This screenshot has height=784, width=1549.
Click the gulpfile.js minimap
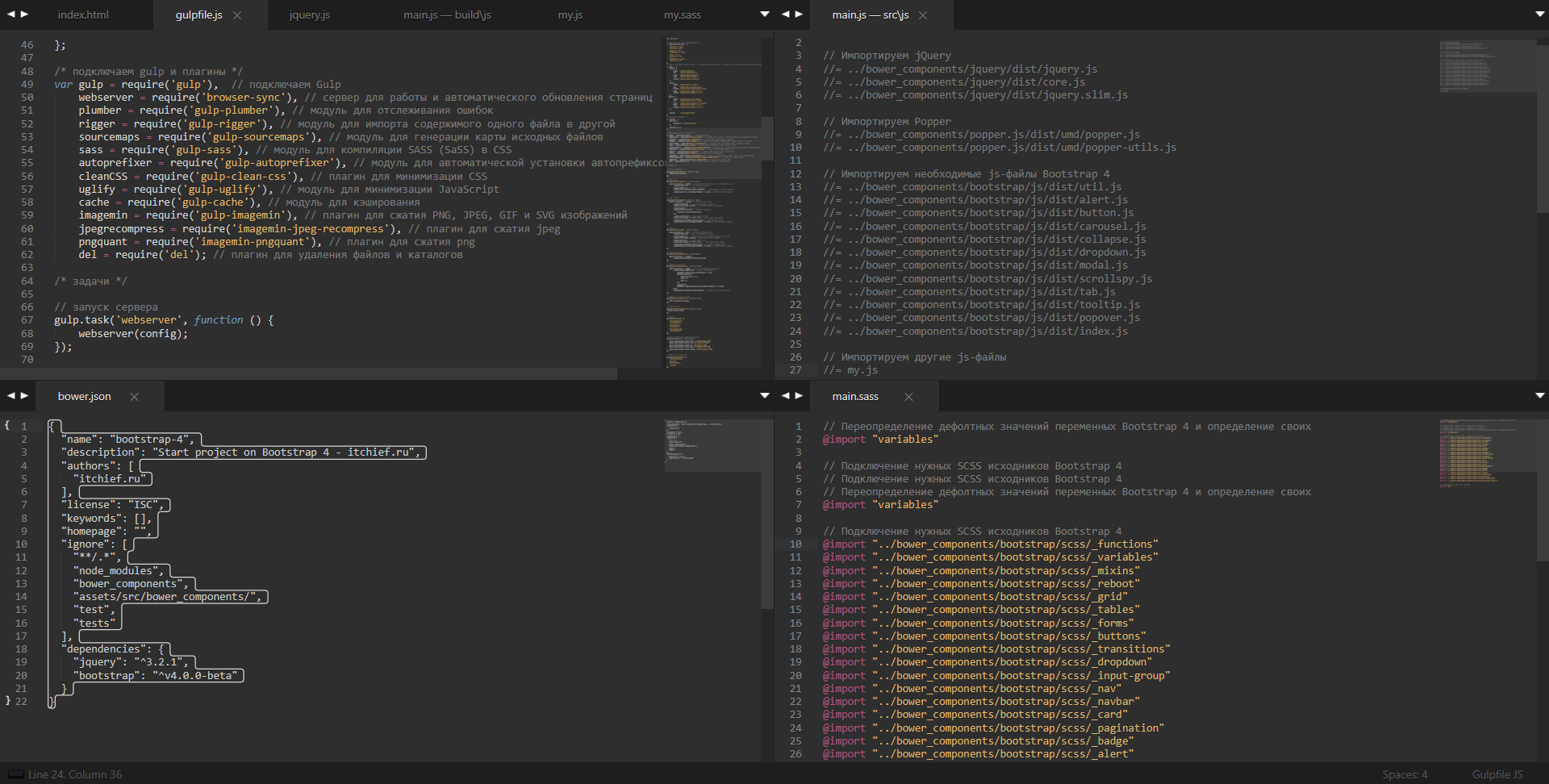714,202
